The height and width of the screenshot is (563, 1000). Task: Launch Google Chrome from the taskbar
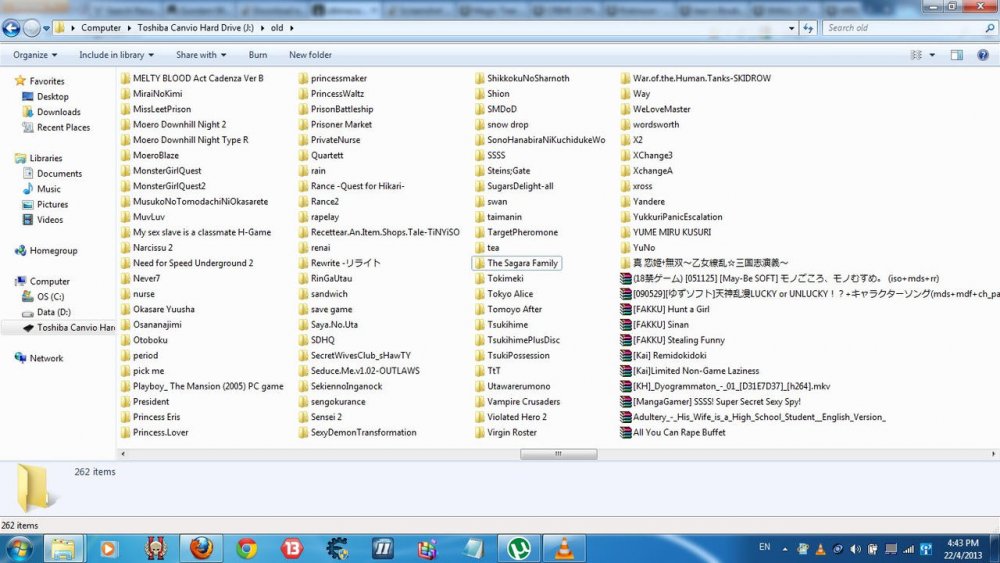click(246, 548)
